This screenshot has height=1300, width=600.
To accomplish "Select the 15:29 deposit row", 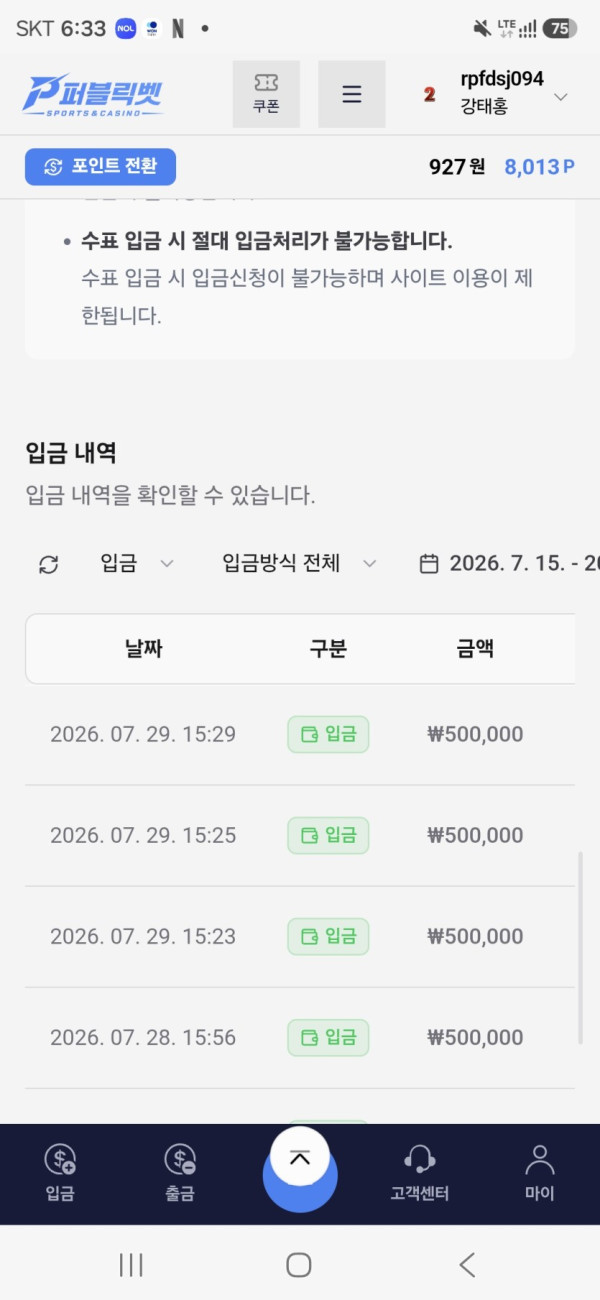I will coord(300,735).
